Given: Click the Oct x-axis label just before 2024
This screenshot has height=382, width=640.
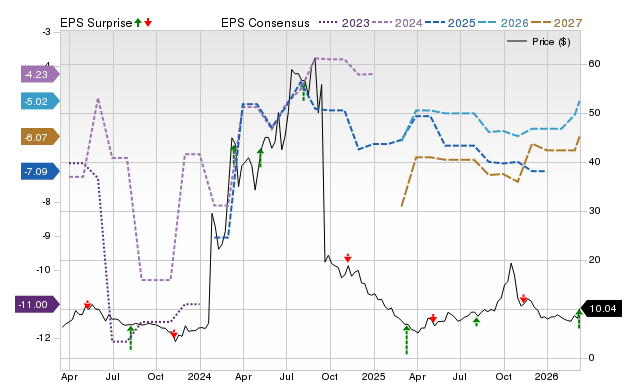Looking at the screenshot, I should click(156, 376).
